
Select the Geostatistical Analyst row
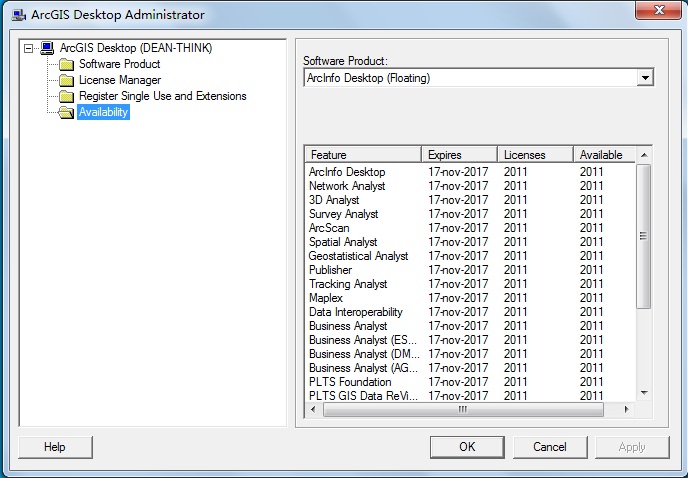pyautogui.click(x=470, y=256)
